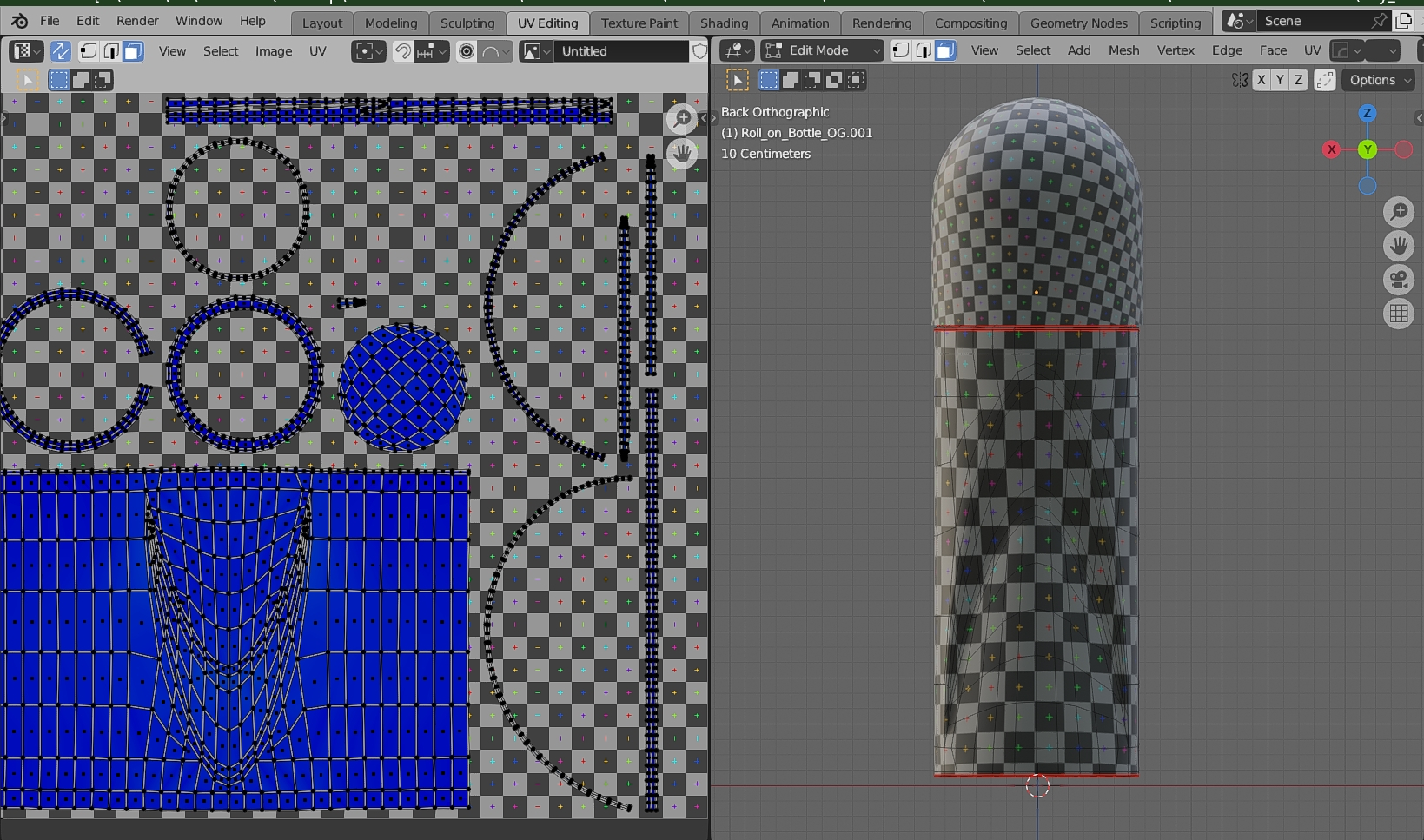Switch to the Texture Paint workspace tab
Viewport: 1424px width, 840px height.
639,23
